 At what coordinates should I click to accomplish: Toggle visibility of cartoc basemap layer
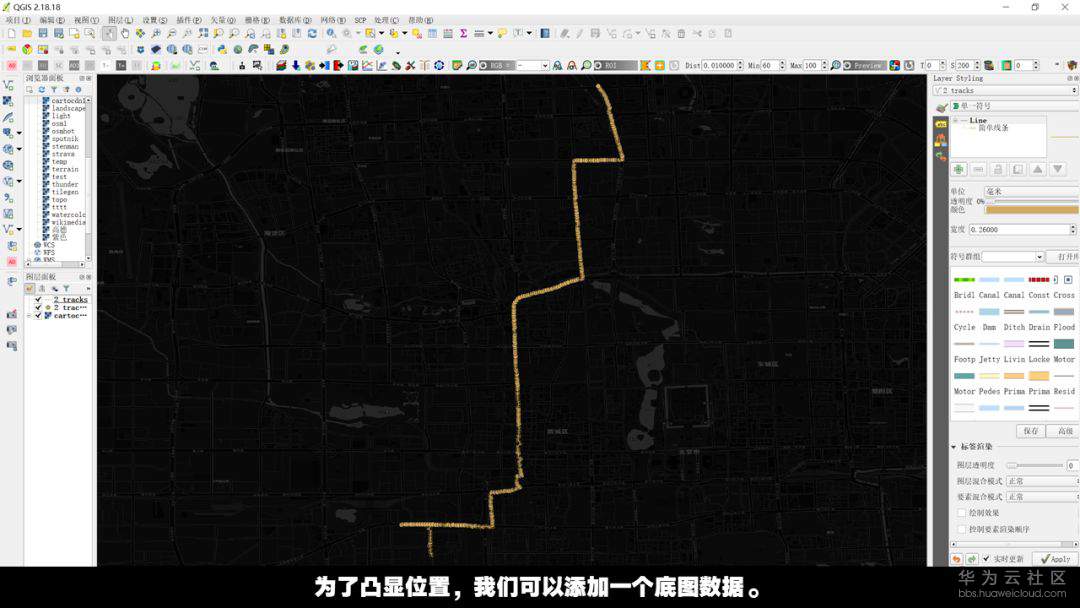39,315
